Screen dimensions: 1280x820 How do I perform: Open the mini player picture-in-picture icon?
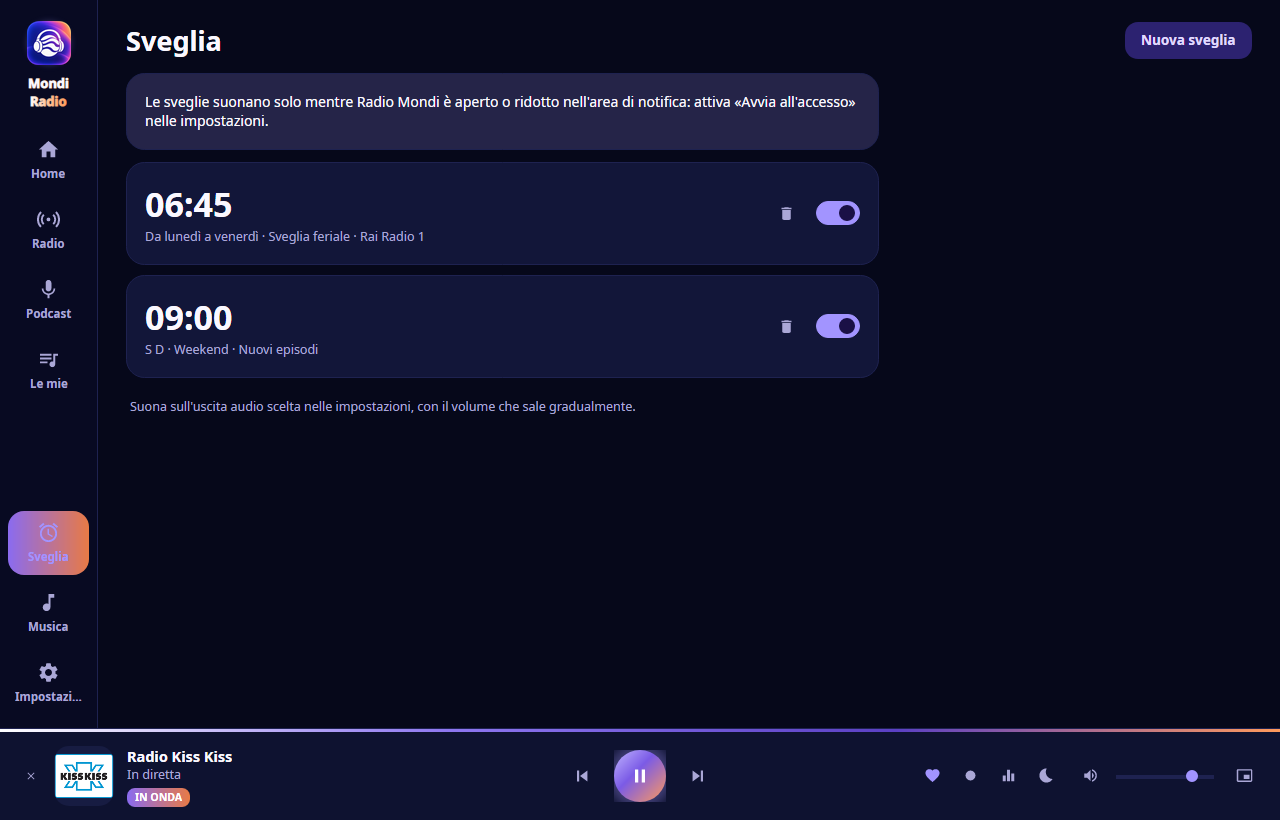click(1244, 775)
